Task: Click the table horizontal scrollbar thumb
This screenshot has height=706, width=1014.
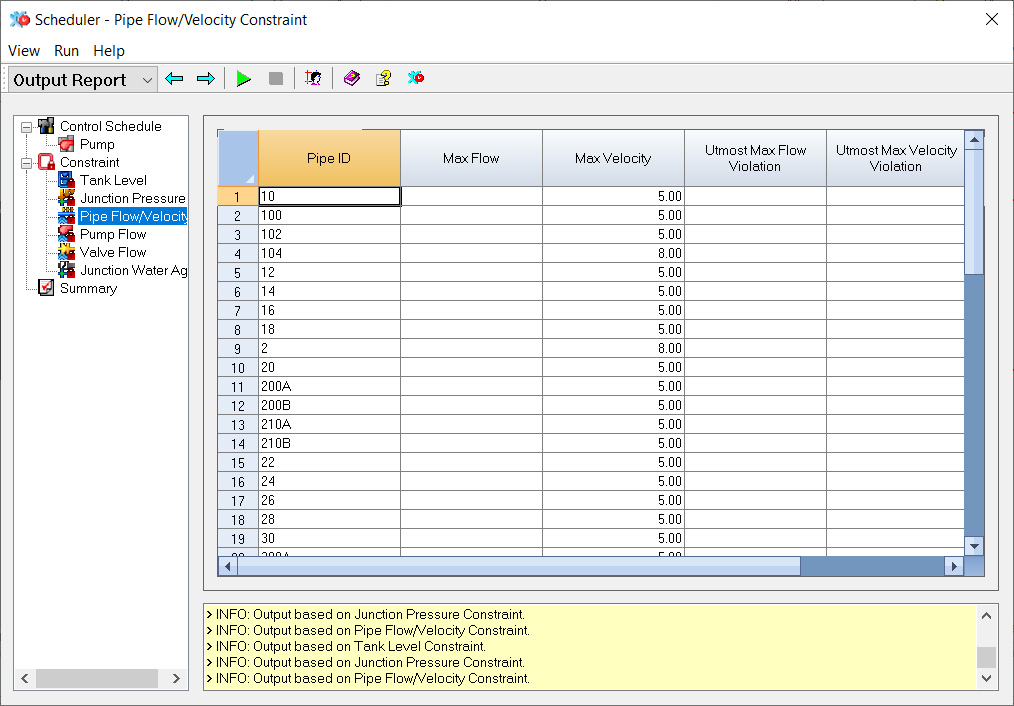Action: coord(519,566)
